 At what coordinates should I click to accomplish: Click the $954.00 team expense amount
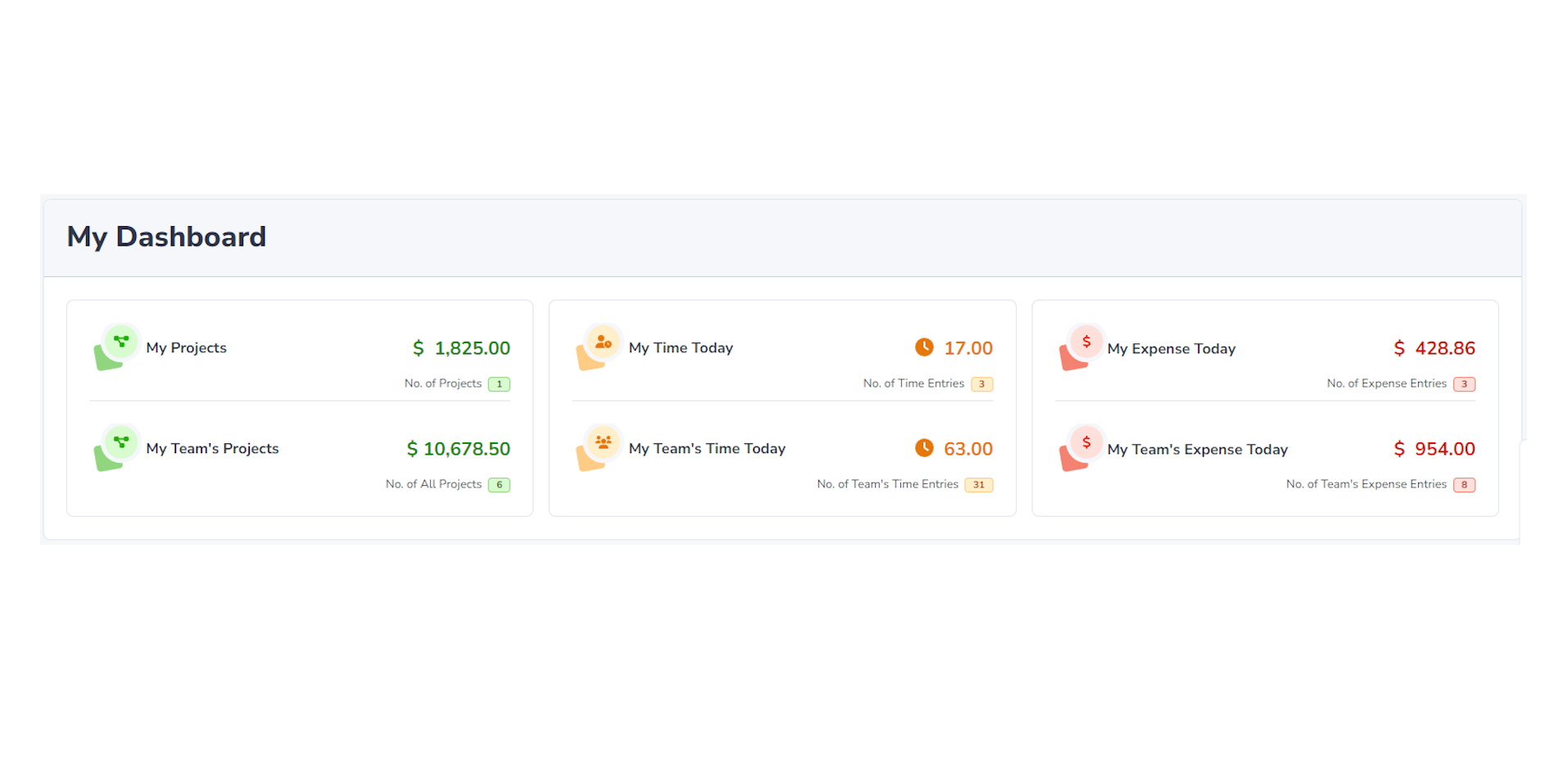[x=1434, y=449]
